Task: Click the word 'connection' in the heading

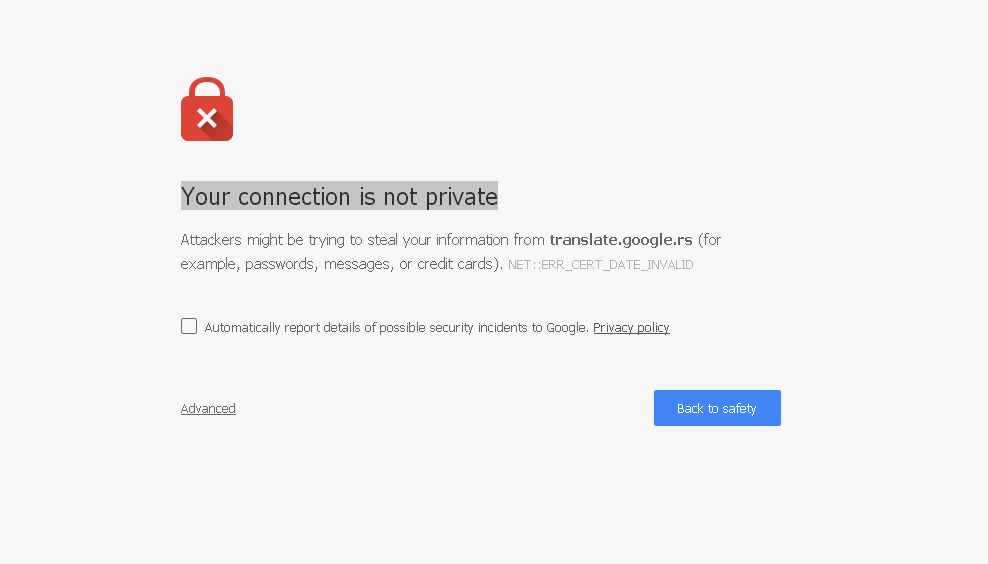Action: (x=294, y=197)
